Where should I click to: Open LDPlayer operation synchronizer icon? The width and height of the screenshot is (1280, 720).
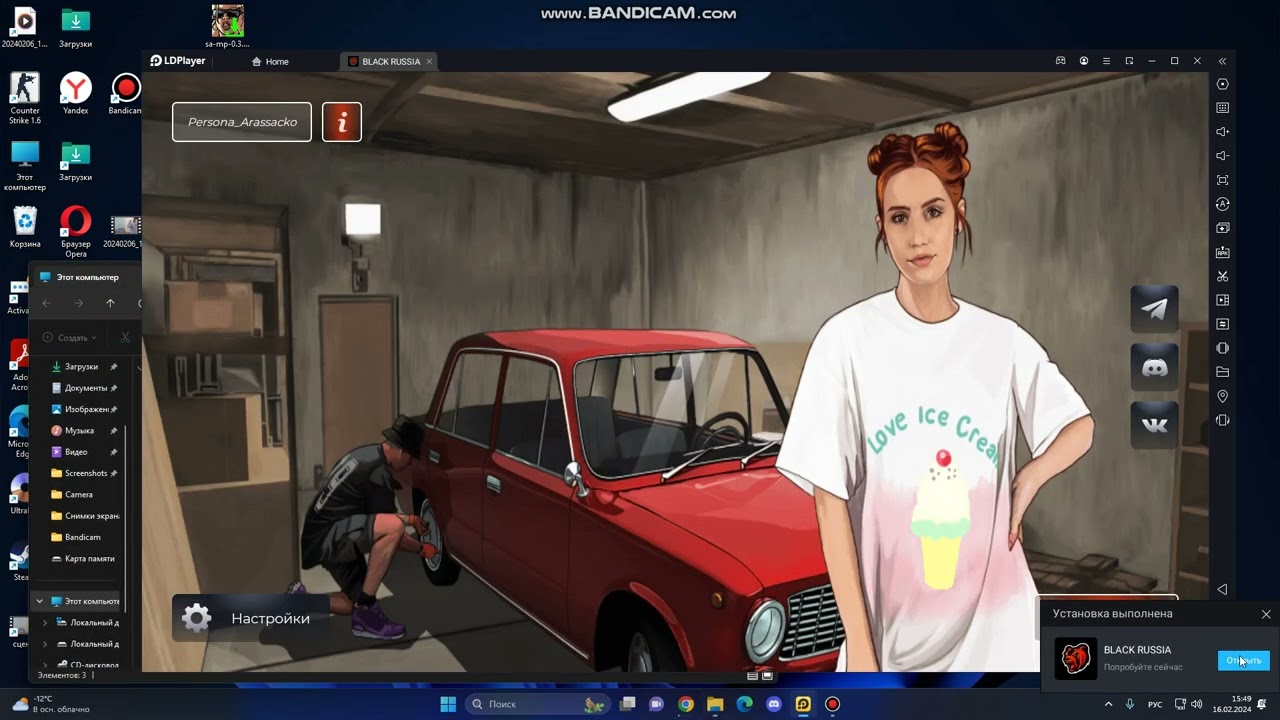(x=1222, y=204)
